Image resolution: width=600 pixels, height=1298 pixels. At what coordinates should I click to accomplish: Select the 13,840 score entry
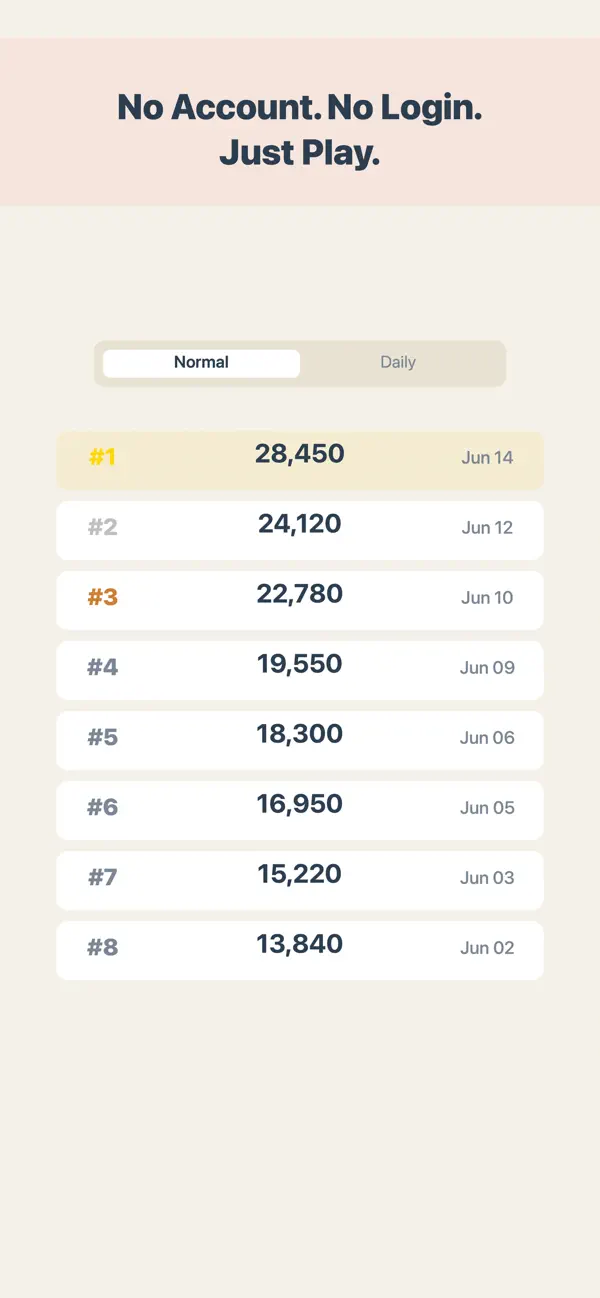pyautogui.click(x=300, y=950)
